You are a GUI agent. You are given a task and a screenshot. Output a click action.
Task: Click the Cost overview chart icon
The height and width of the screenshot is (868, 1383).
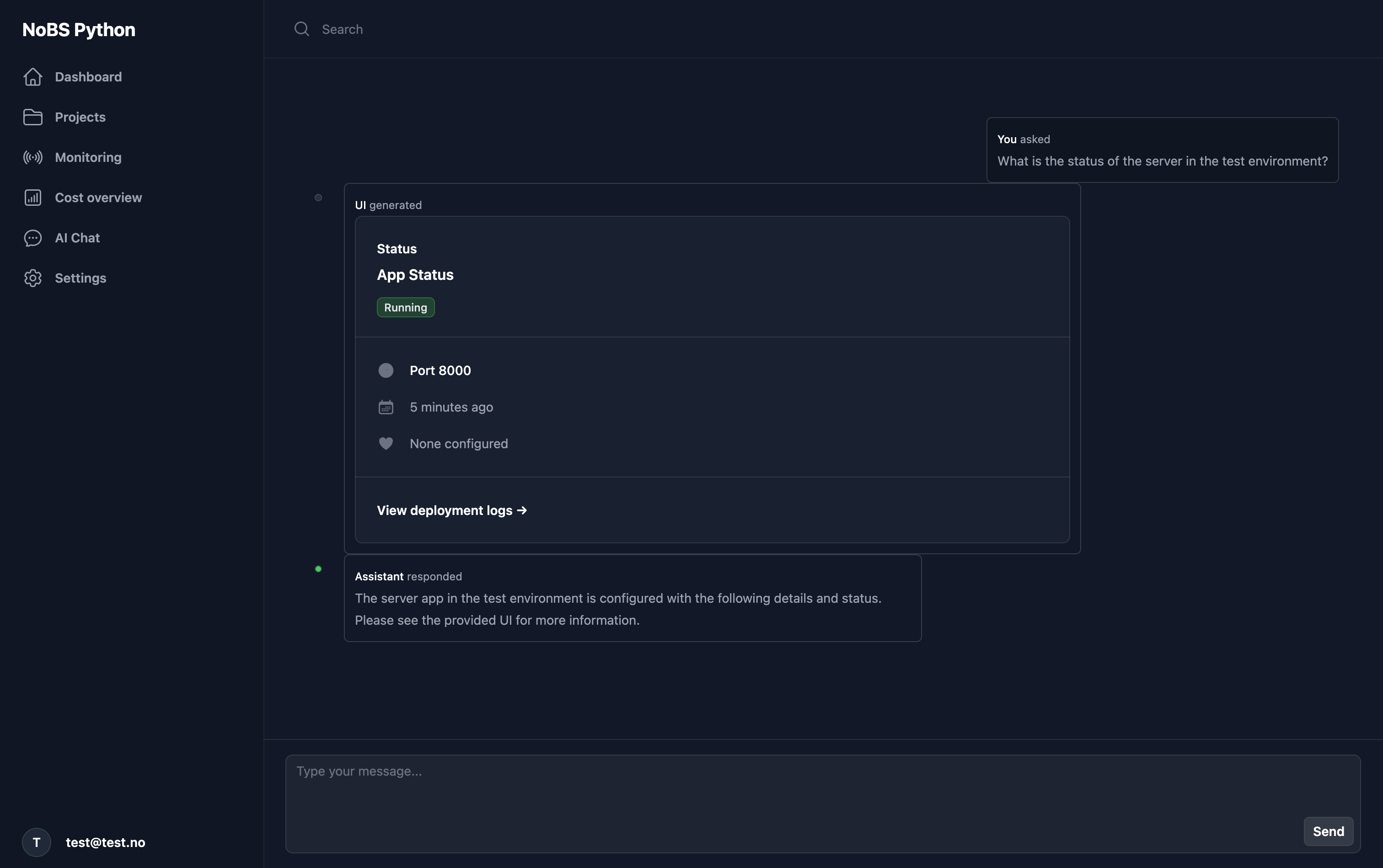coord(33,197)
